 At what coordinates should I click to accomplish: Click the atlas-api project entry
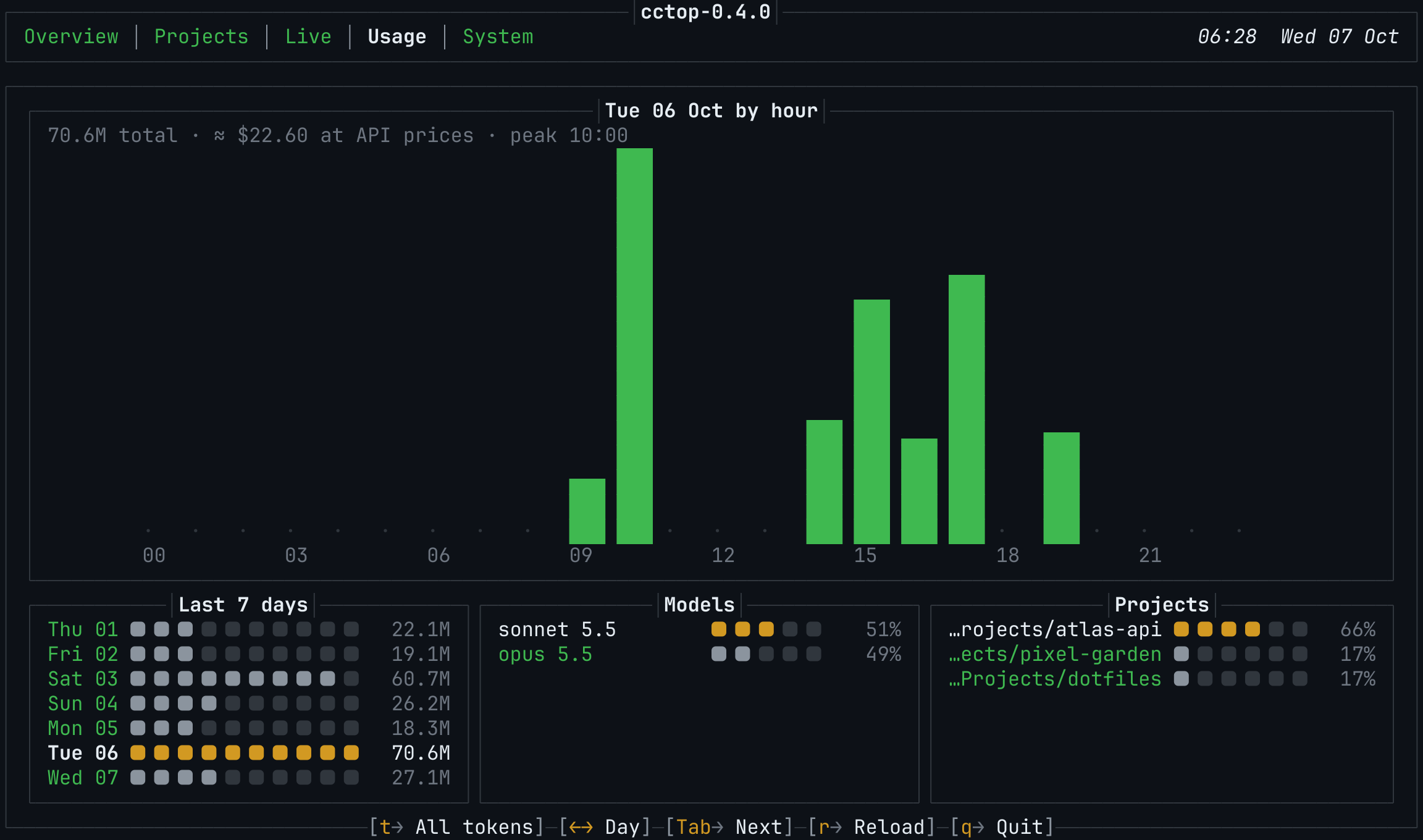tap(1162, 629)
